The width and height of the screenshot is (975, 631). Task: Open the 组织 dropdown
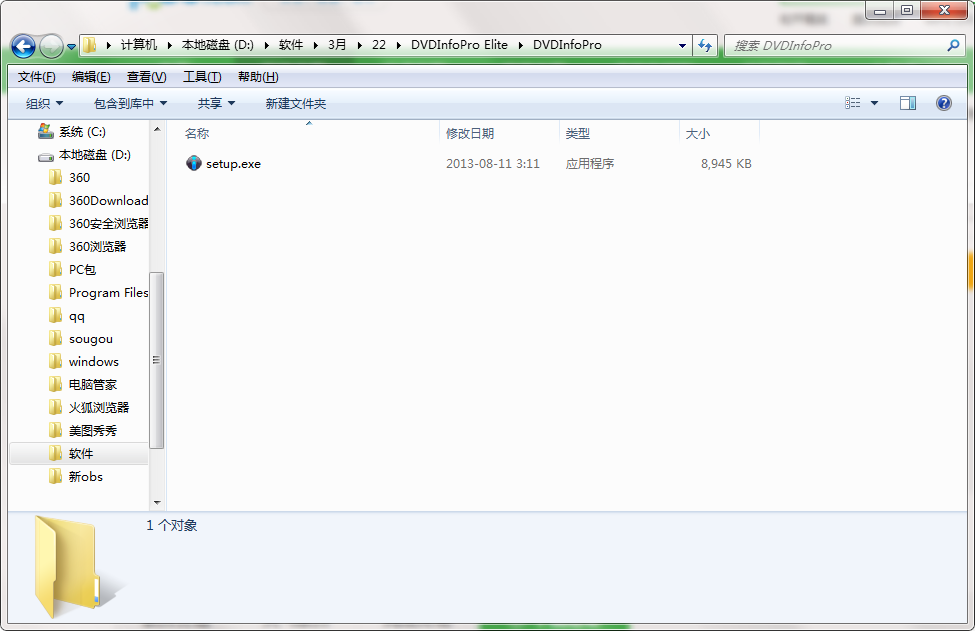44,103
